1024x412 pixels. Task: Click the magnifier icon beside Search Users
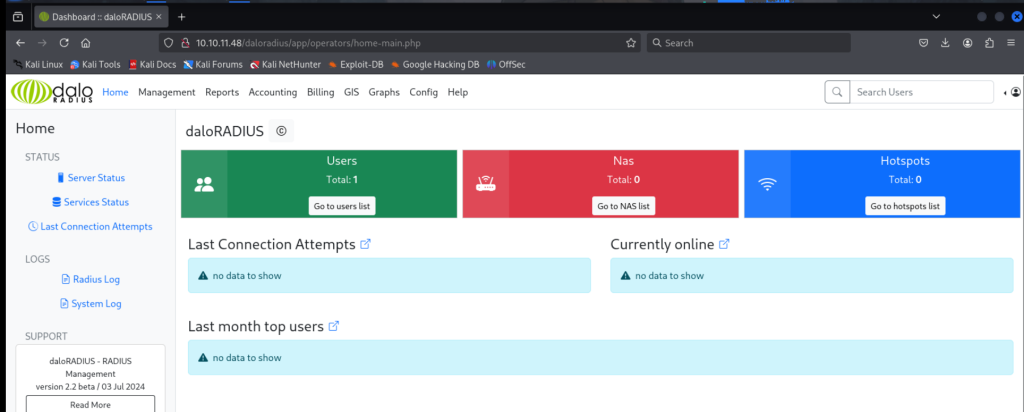coord(837,92)
